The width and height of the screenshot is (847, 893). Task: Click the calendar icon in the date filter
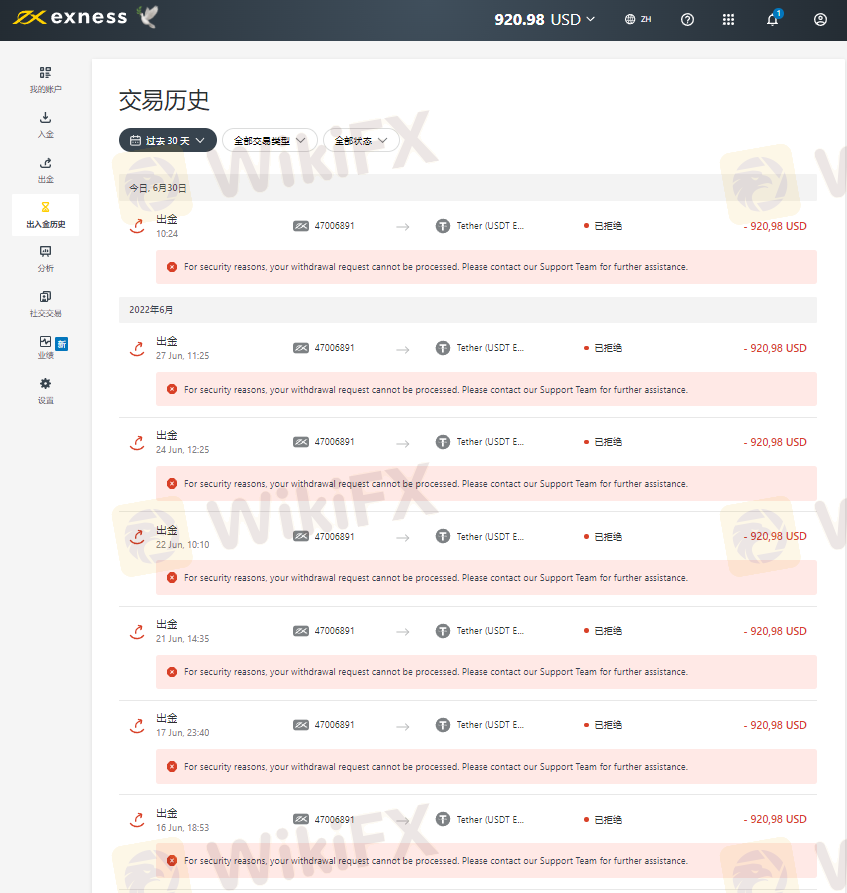pyautogui.click(x=135, y=140)
